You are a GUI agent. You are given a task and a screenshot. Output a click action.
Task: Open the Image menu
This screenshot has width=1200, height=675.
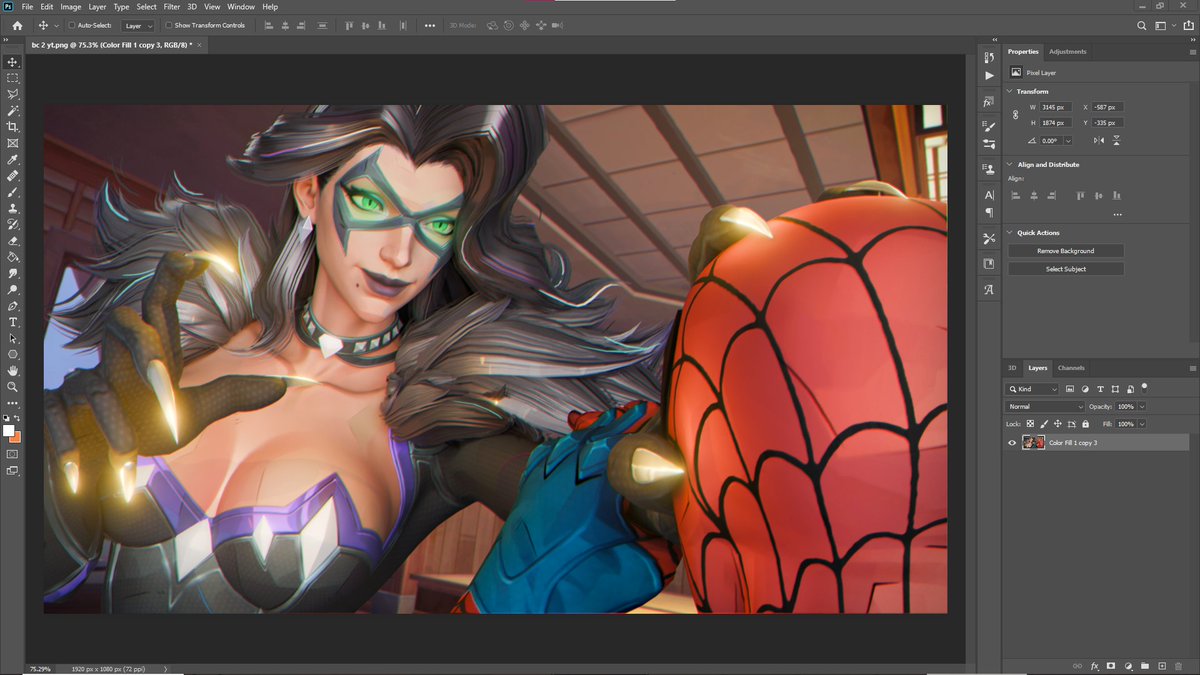tap(71, 7)
